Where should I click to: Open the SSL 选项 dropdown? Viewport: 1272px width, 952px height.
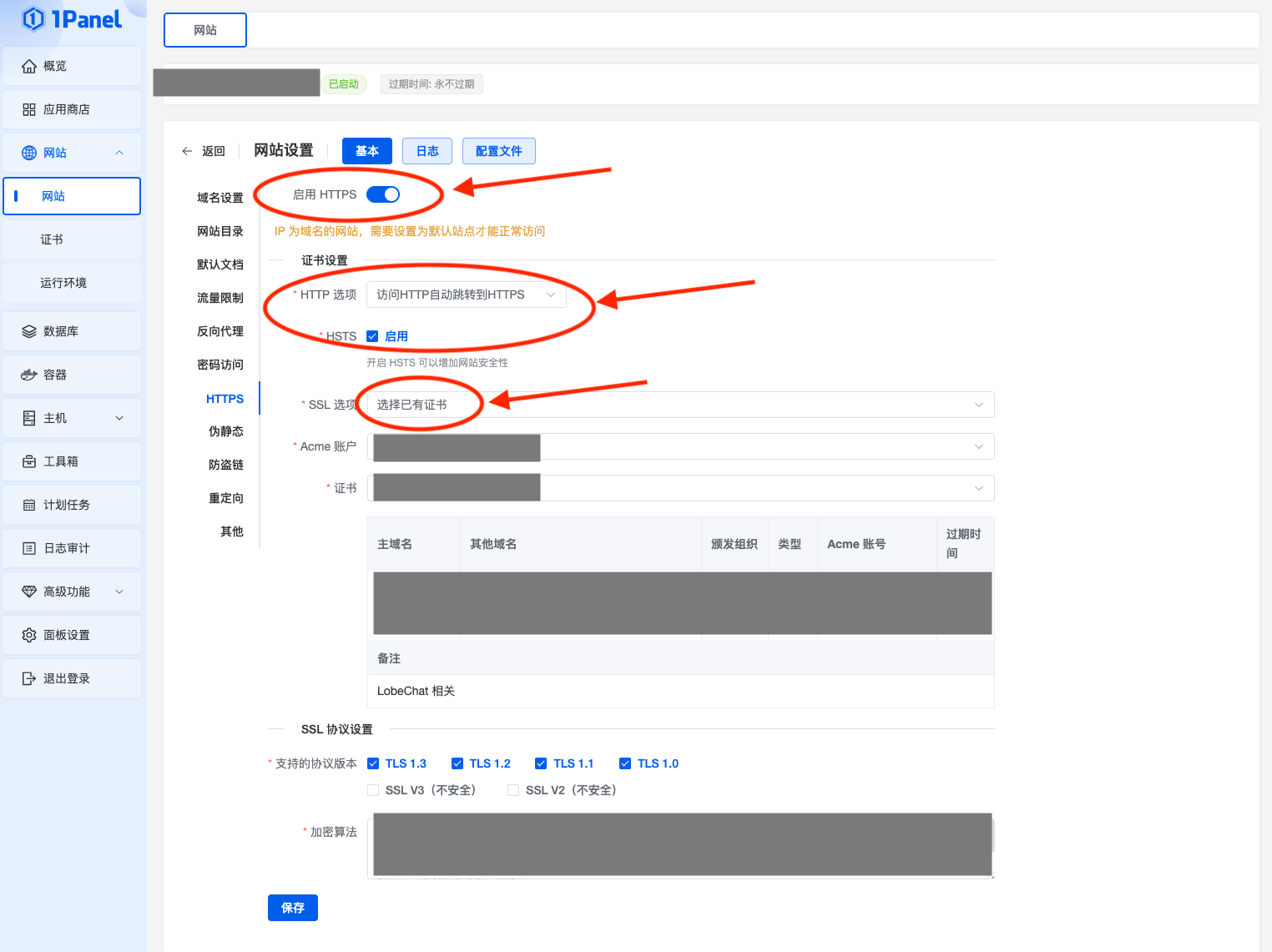tap(680, 405)
